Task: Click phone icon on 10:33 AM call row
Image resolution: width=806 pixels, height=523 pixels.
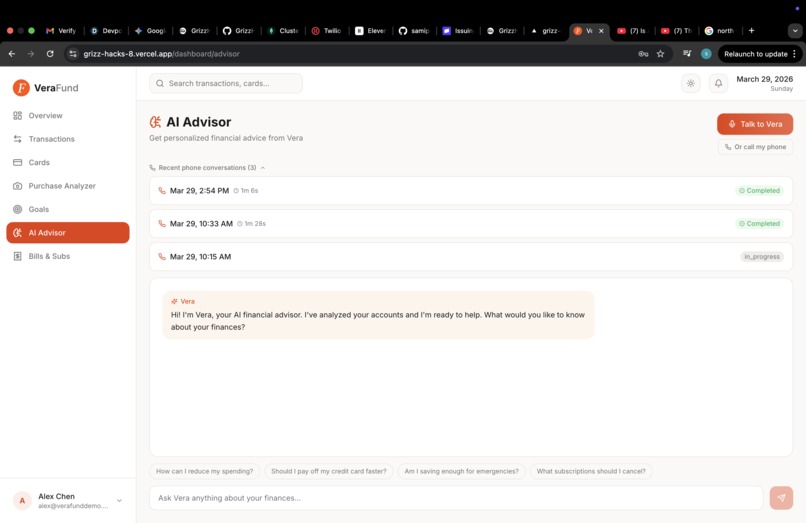Action: pyautogui.click(x=162, y=224)
